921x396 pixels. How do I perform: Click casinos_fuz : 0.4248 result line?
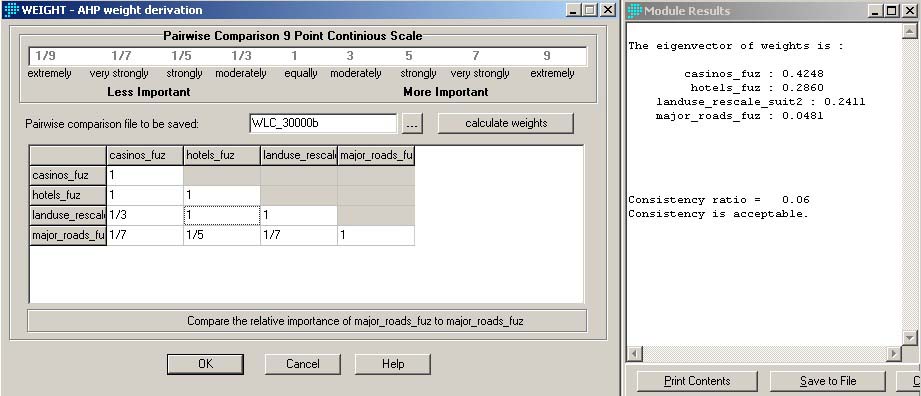pyautogui.click(x=754, y=74)
